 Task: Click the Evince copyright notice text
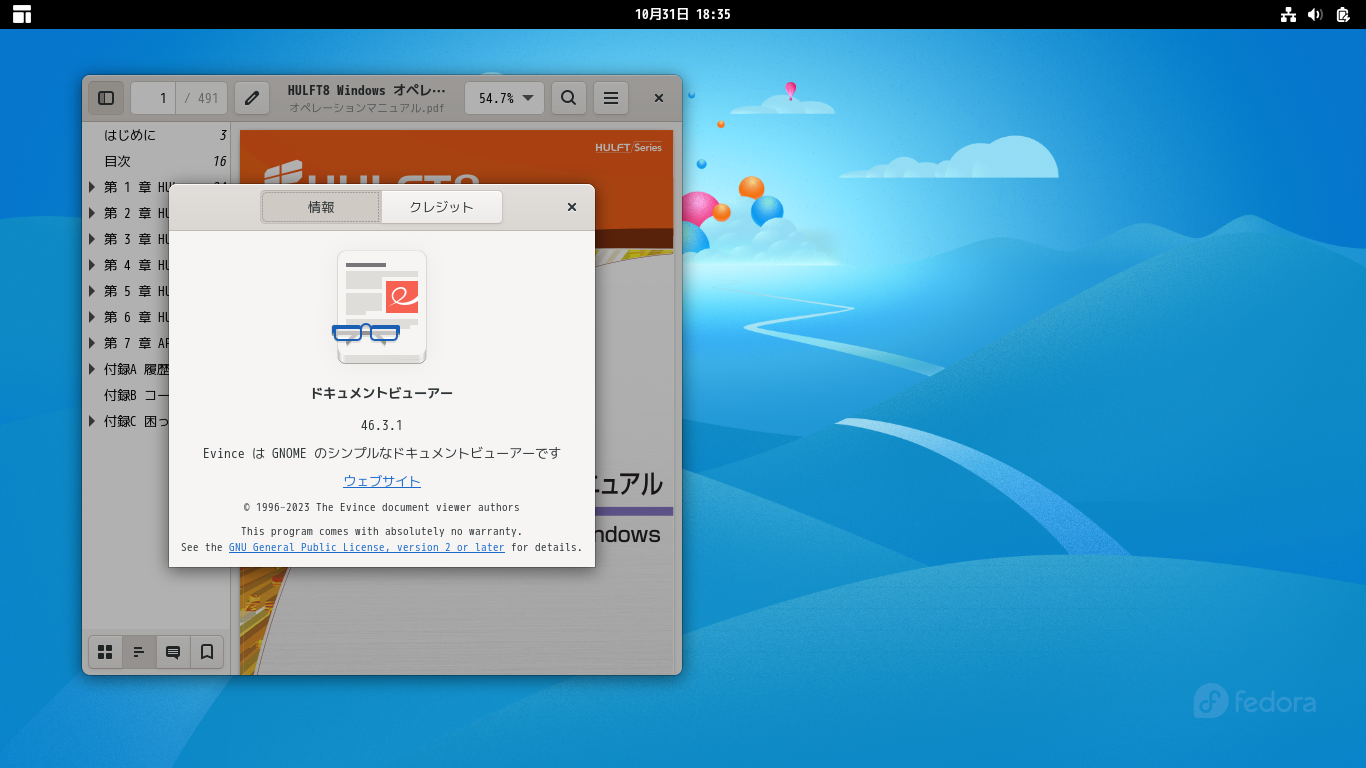[382, 507]
